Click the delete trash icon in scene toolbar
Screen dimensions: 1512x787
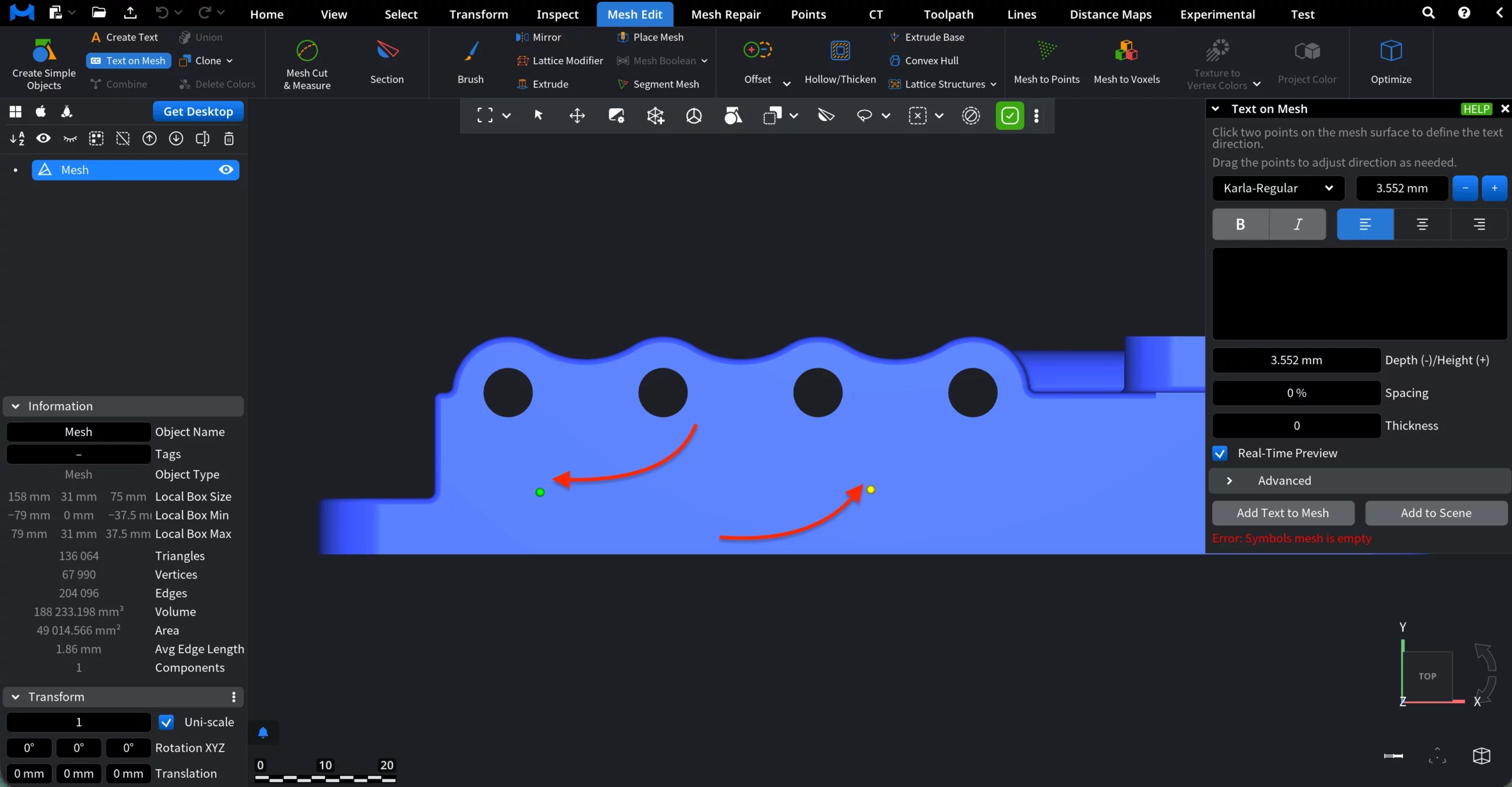(x=229, y=139)
